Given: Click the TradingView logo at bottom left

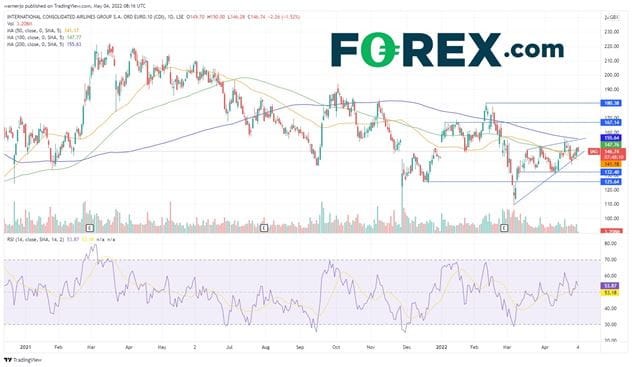Looking at the screenshot, I should [23, 360].
